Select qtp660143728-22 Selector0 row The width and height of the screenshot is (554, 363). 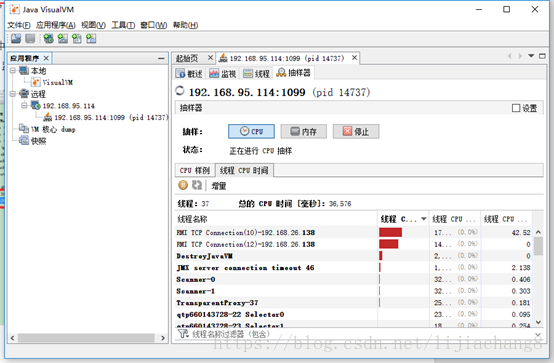(353, 314)
